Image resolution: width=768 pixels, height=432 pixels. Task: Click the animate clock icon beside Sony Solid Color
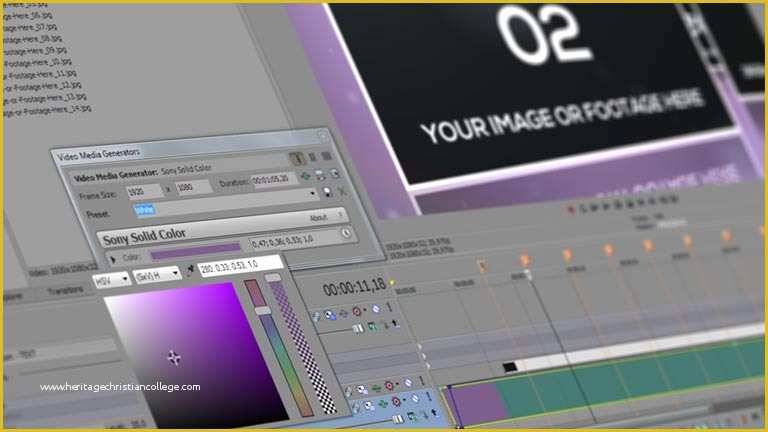346,234
